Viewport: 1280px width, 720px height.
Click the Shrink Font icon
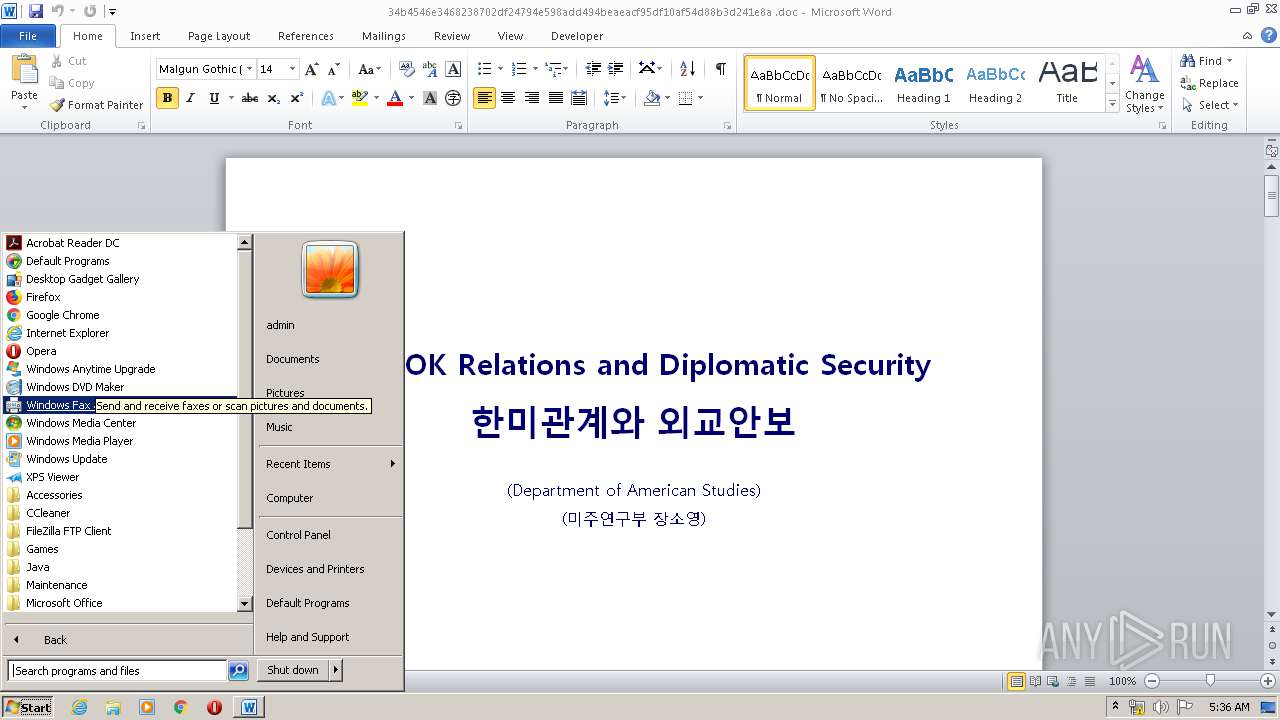pos(333,69)
